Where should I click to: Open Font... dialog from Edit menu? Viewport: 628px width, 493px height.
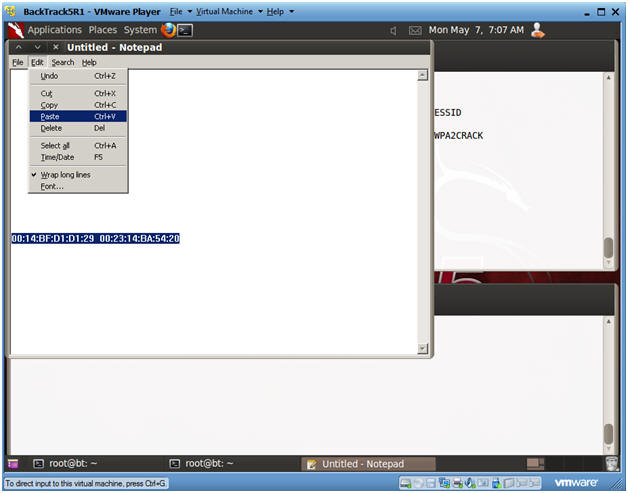[x=78, y=187]
